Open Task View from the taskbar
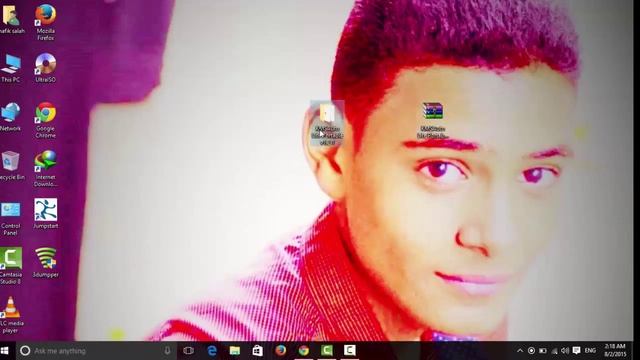 [189, 350]
